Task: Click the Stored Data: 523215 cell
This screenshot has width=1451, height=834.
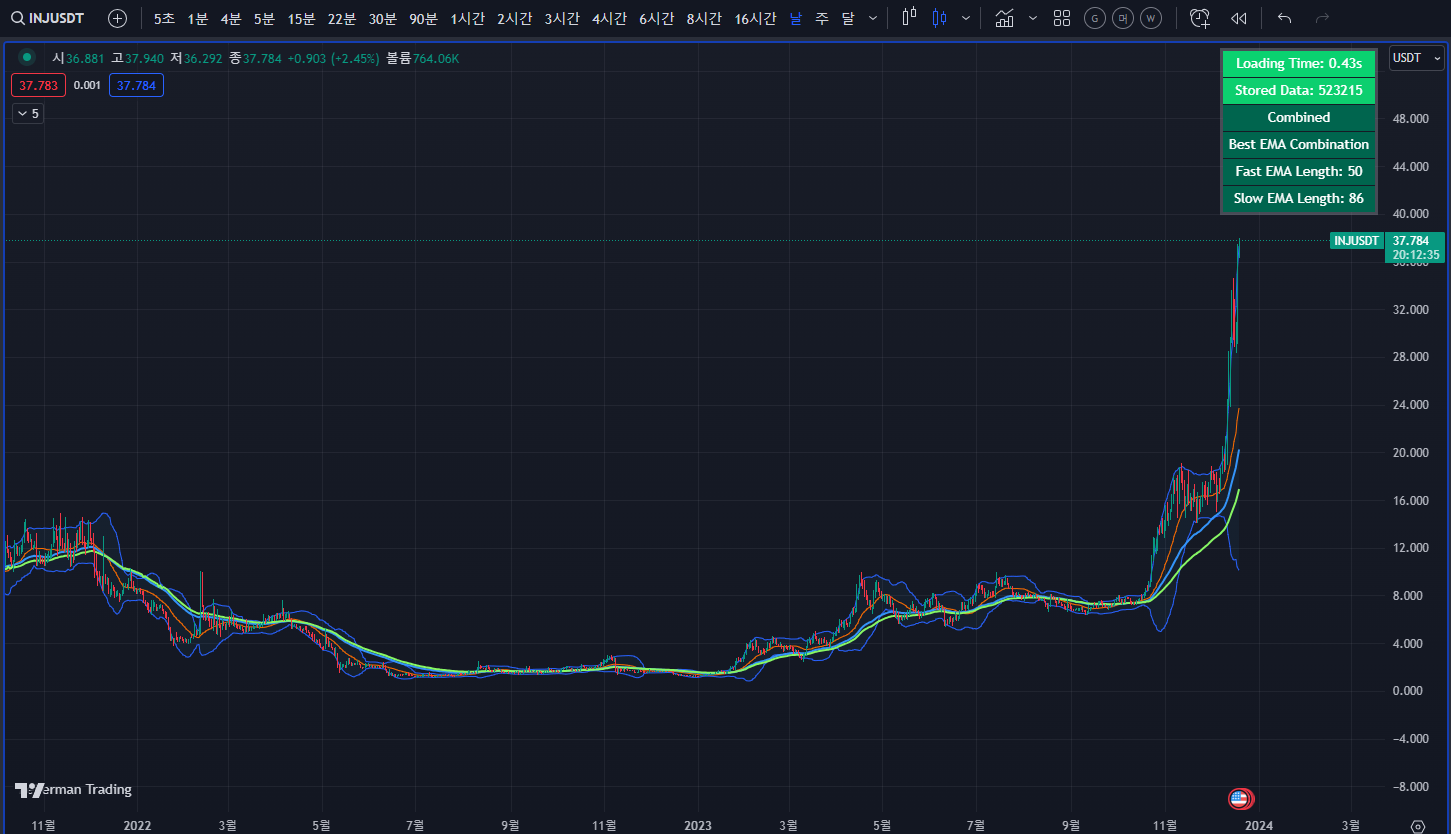Action: pyautogui.click(x=1299, y=90)
